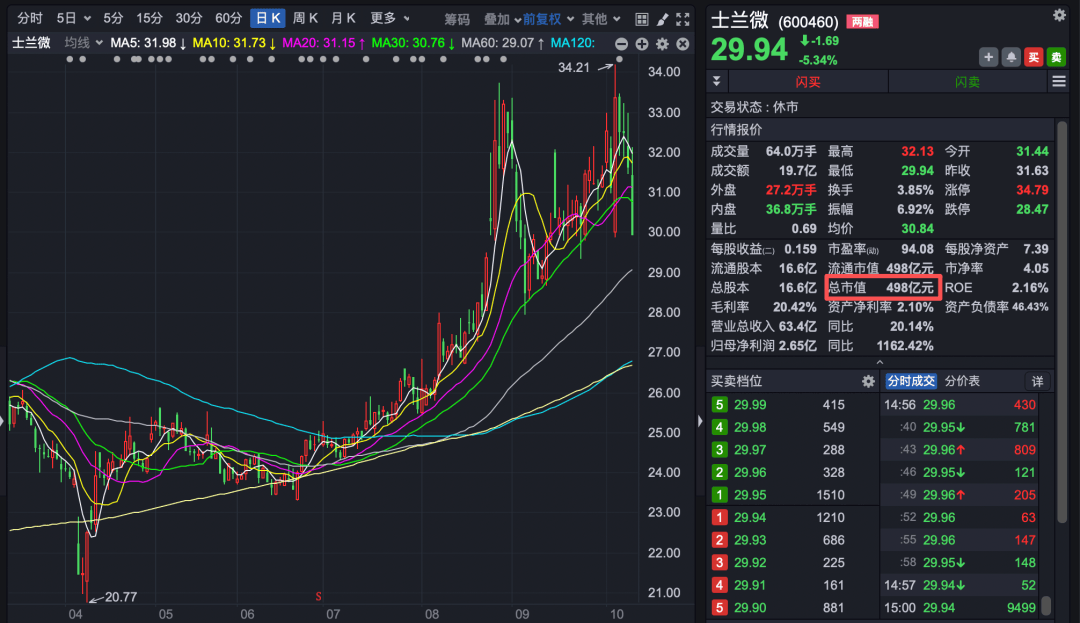Click the 闪买 quick buy button
The width and height of the screenshot is (1080, 623).
coord(808,81)
